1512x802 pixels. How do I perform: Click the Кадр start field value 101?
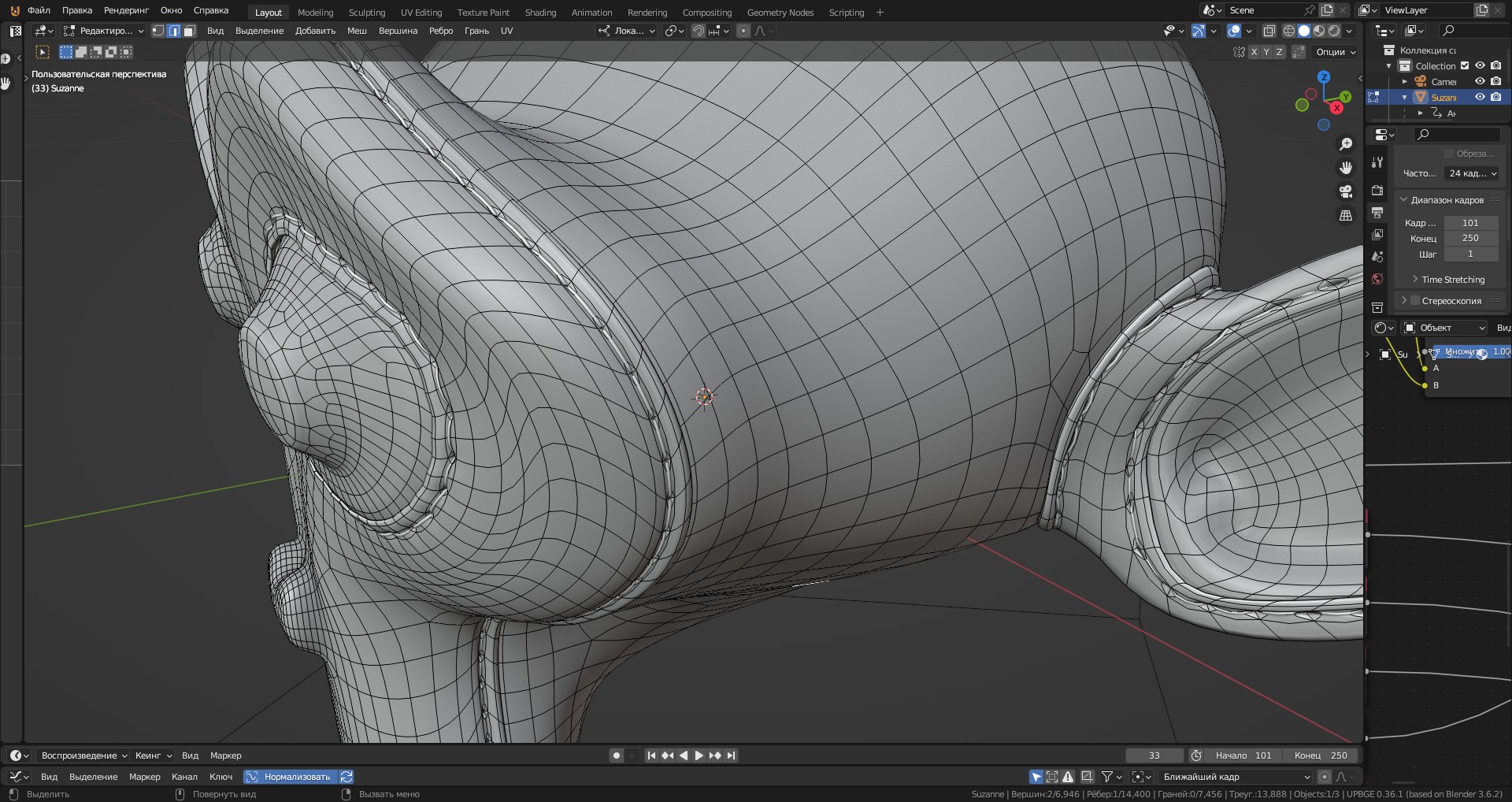pos(1471,223)
